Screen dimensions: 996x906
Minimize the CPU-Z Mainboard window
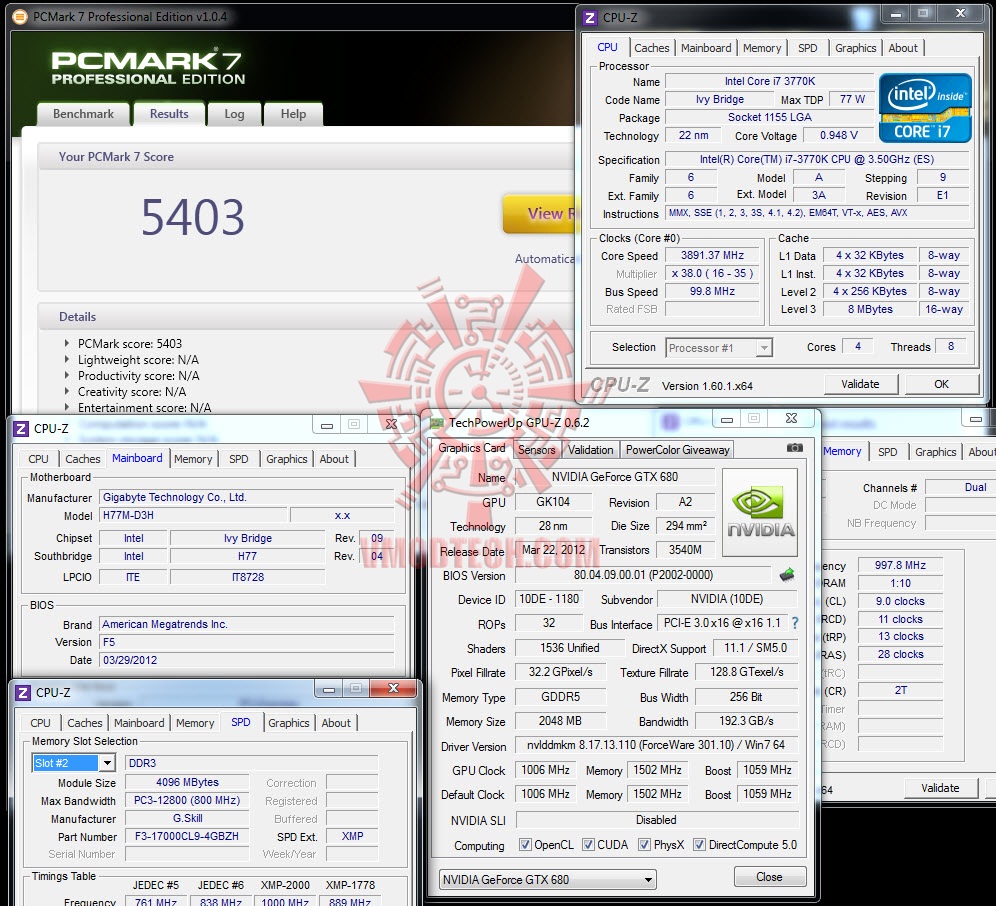(x=326, y=426)
